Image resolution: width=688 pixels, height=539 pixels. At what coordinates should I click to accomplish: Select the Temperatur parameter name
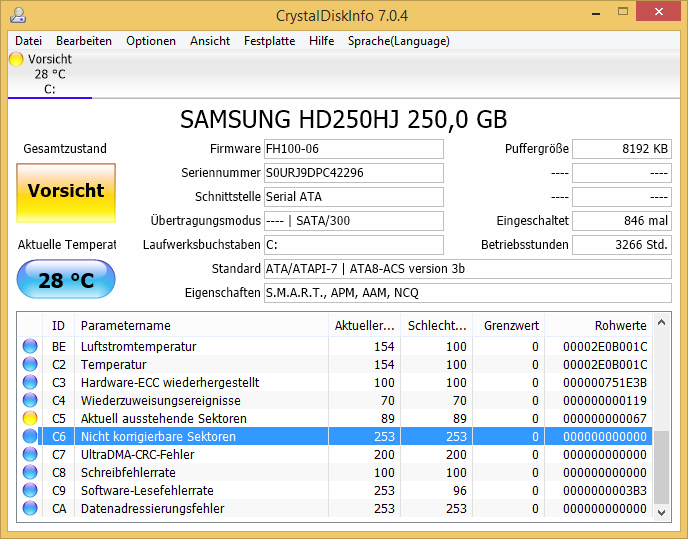(x=113, y=364)
